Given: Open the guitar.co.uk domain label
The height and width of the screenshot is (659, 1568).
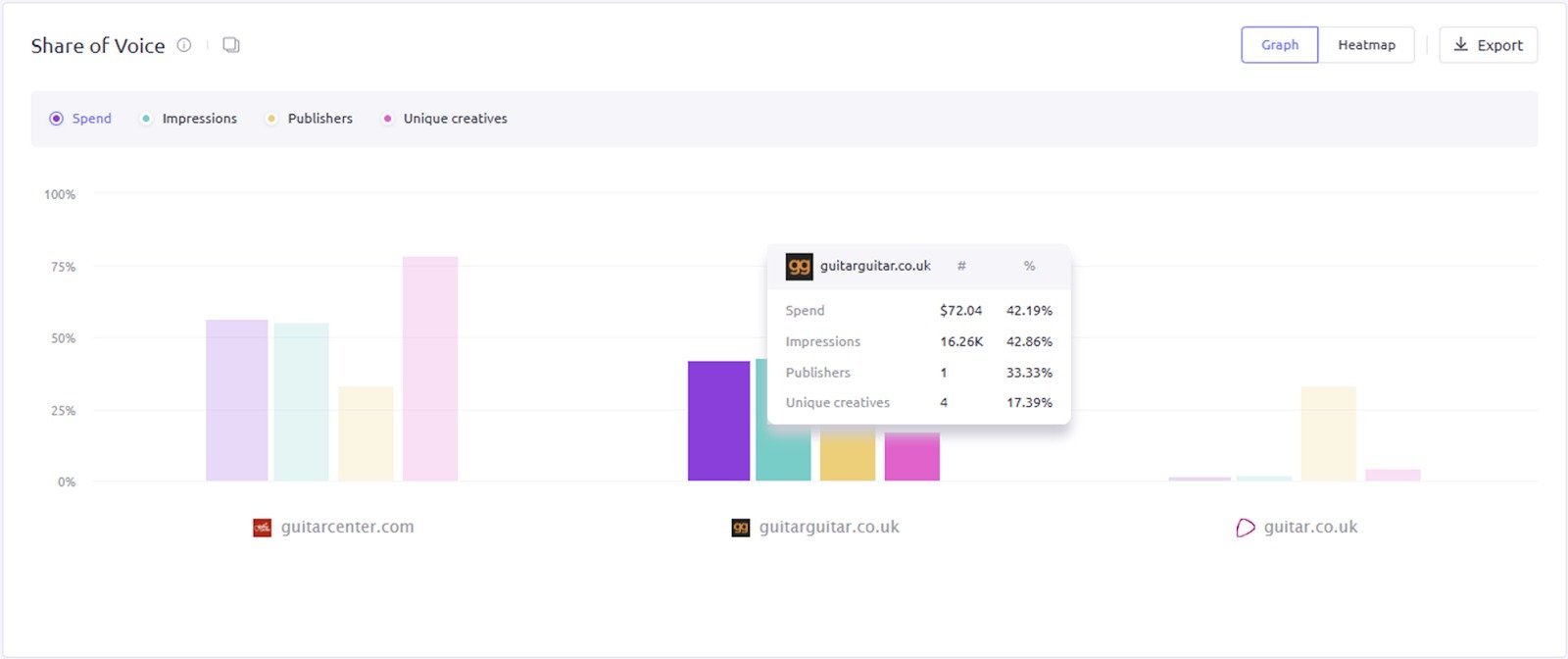Looking at the screenshot, I should (1310, 528).
